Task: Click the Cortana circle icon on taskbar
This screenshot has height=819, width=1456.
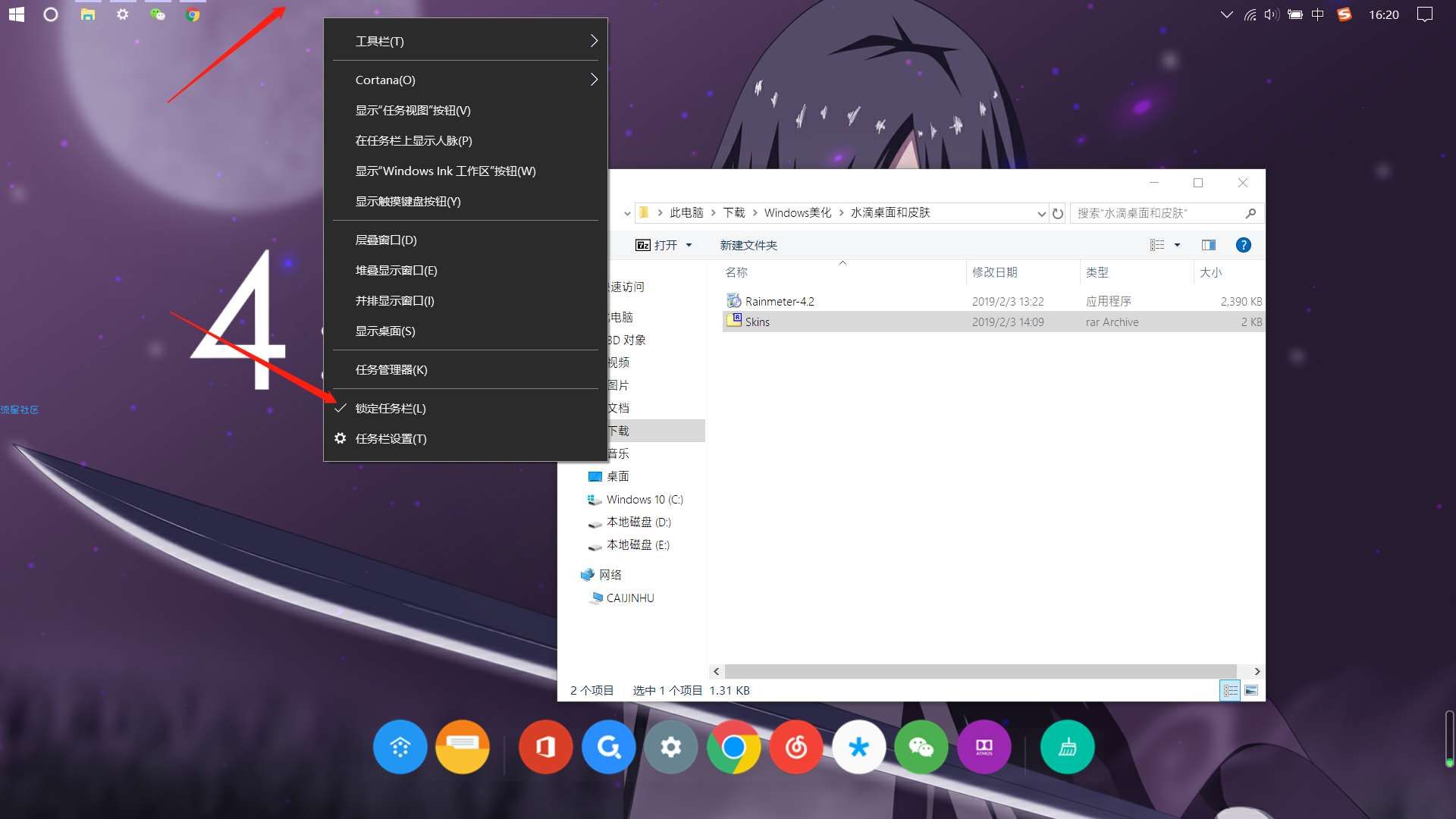Action: (51, 14)
